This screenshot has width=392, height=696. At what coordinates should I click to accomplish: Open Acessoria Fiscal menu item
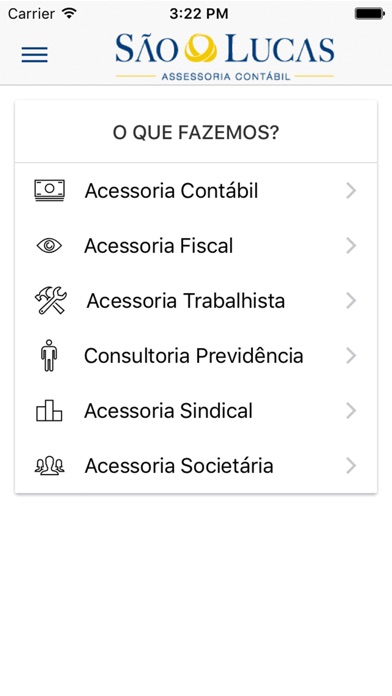(x=196, y=245)
